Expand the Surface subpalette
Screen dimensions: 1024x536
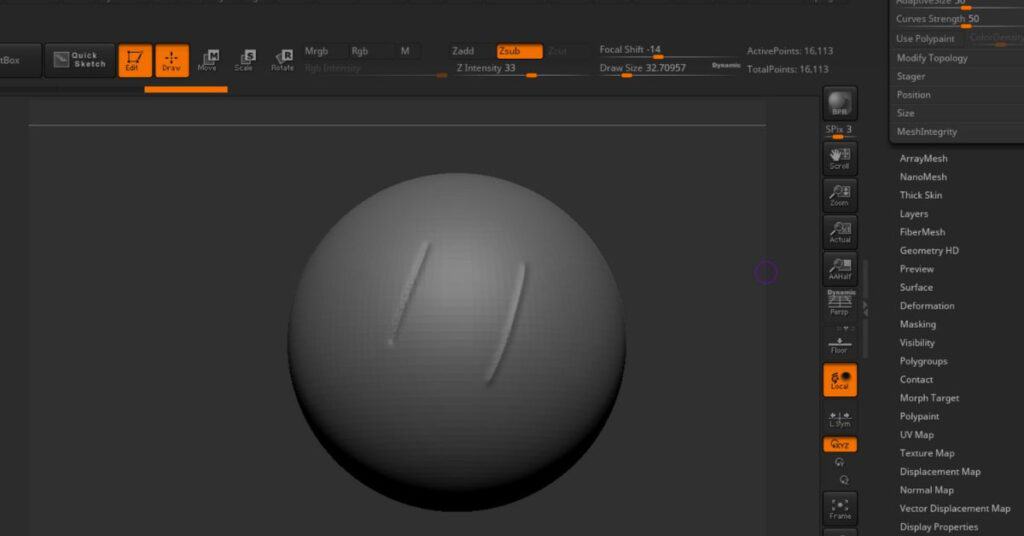point(916,287)
